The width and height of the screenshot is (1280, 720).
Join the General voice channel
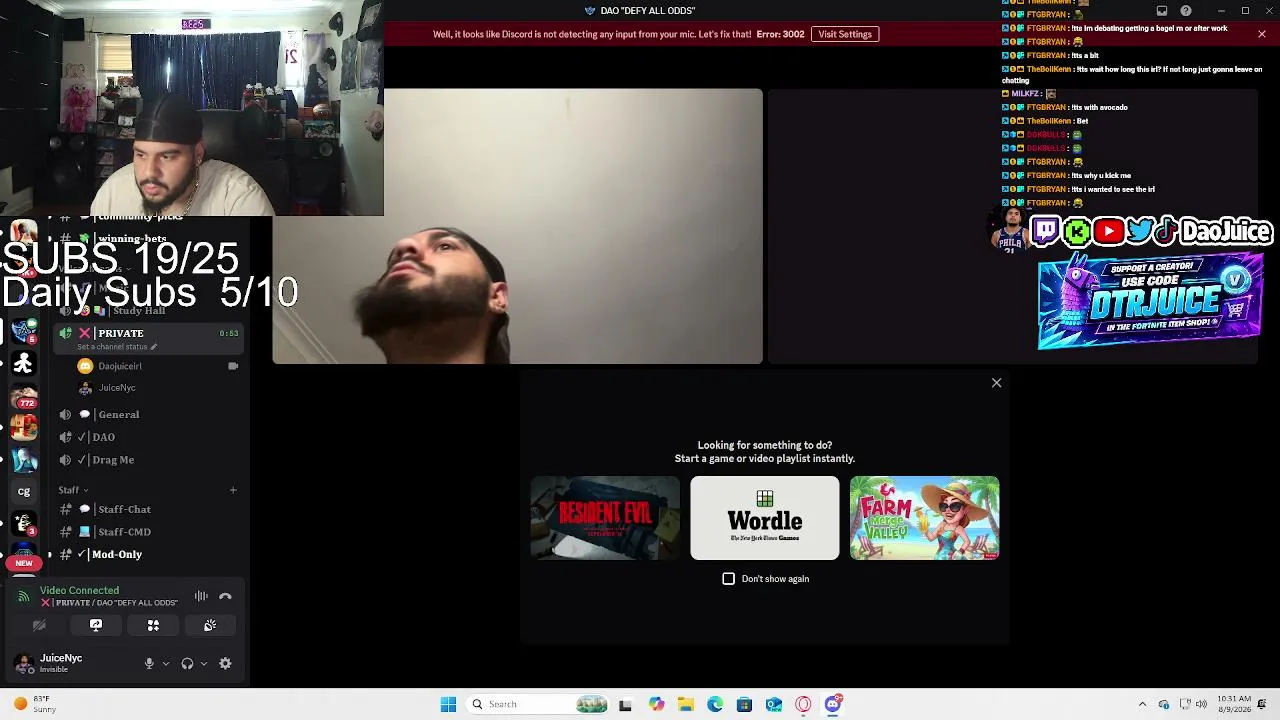click(x=150, y=414)
